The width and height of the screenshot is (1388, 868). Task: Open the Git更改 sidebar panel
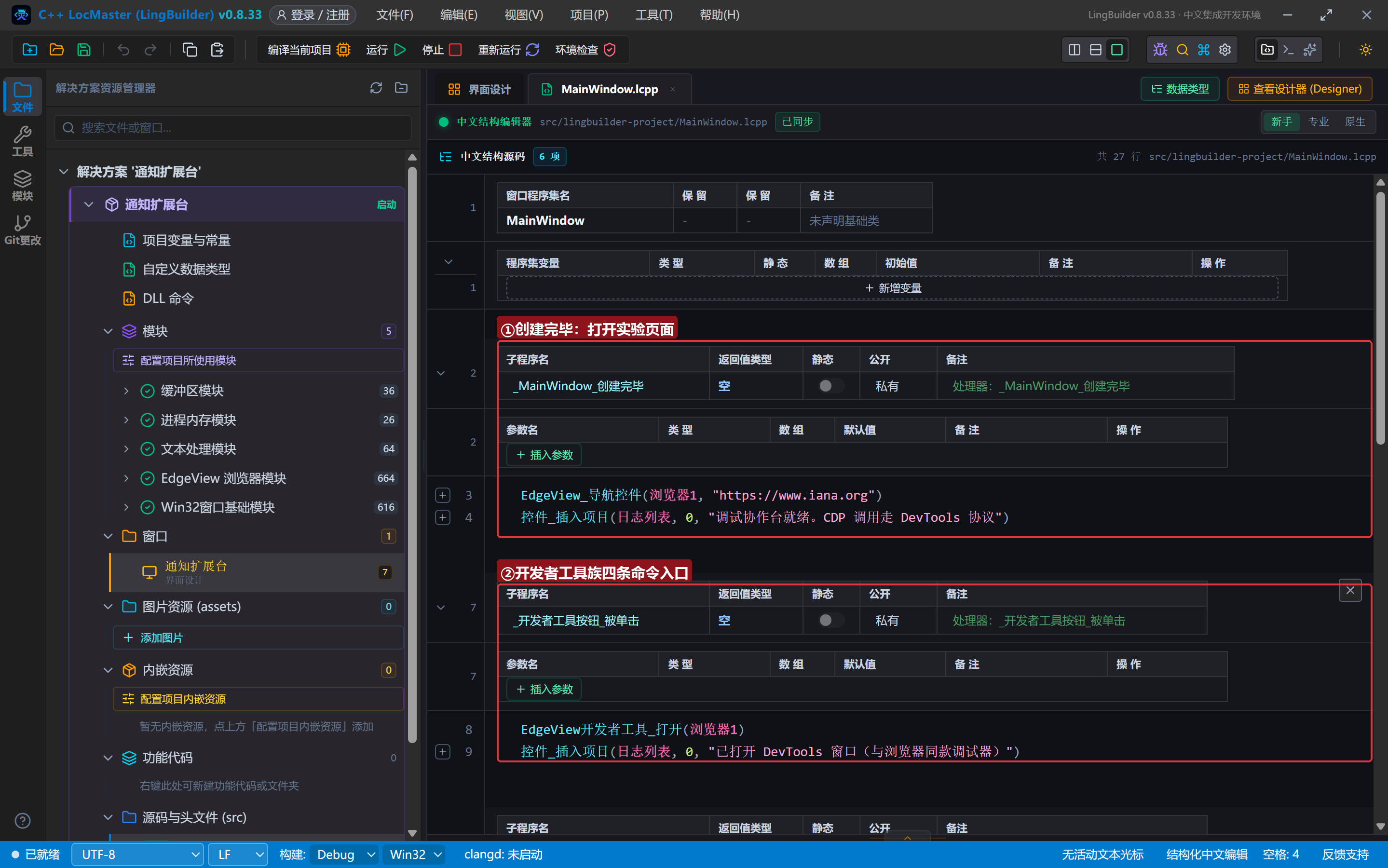pos(22,230)
